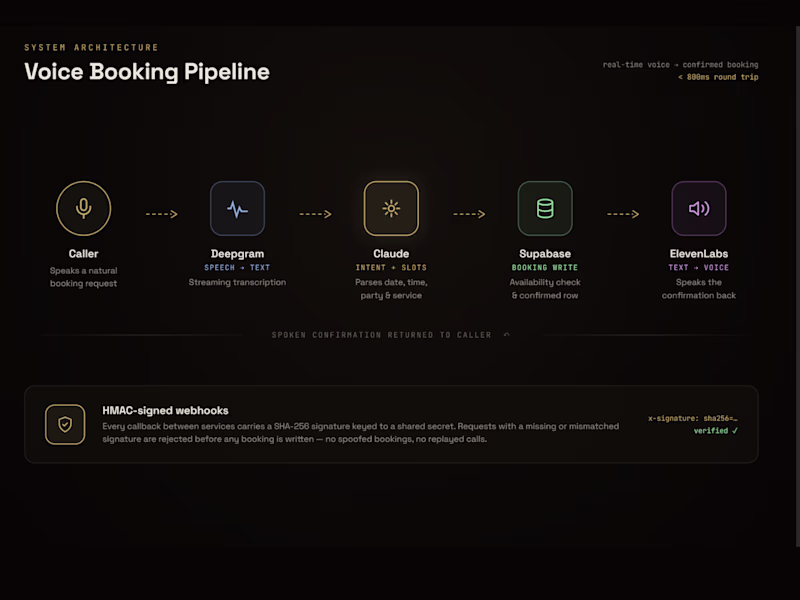800x600 pixels.
Task: Click the ElevenLabs speaker icon
Action: click(x=699, y=208)
